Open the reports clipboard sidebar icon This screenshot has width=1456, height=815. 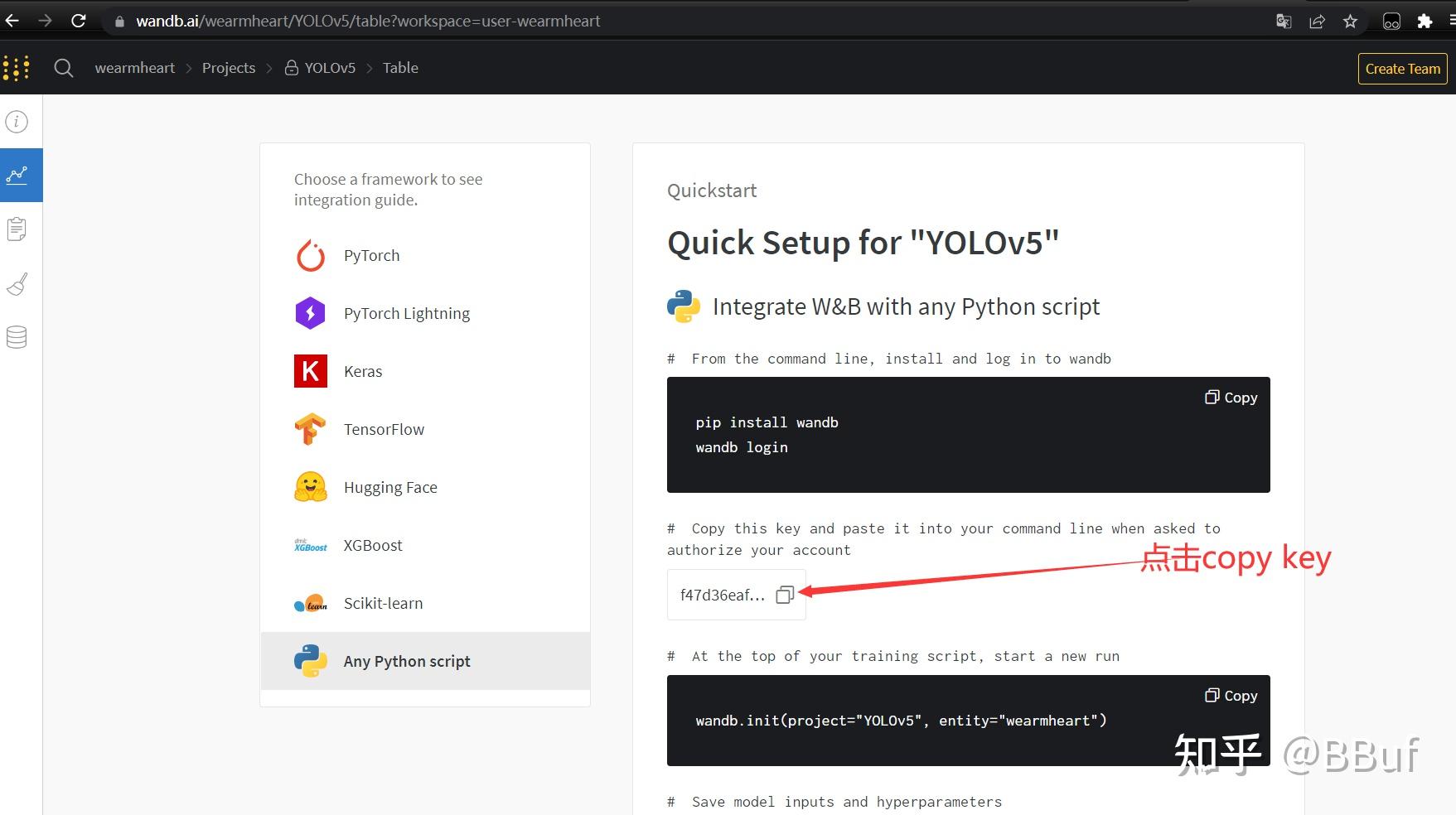tap(17, 229)
